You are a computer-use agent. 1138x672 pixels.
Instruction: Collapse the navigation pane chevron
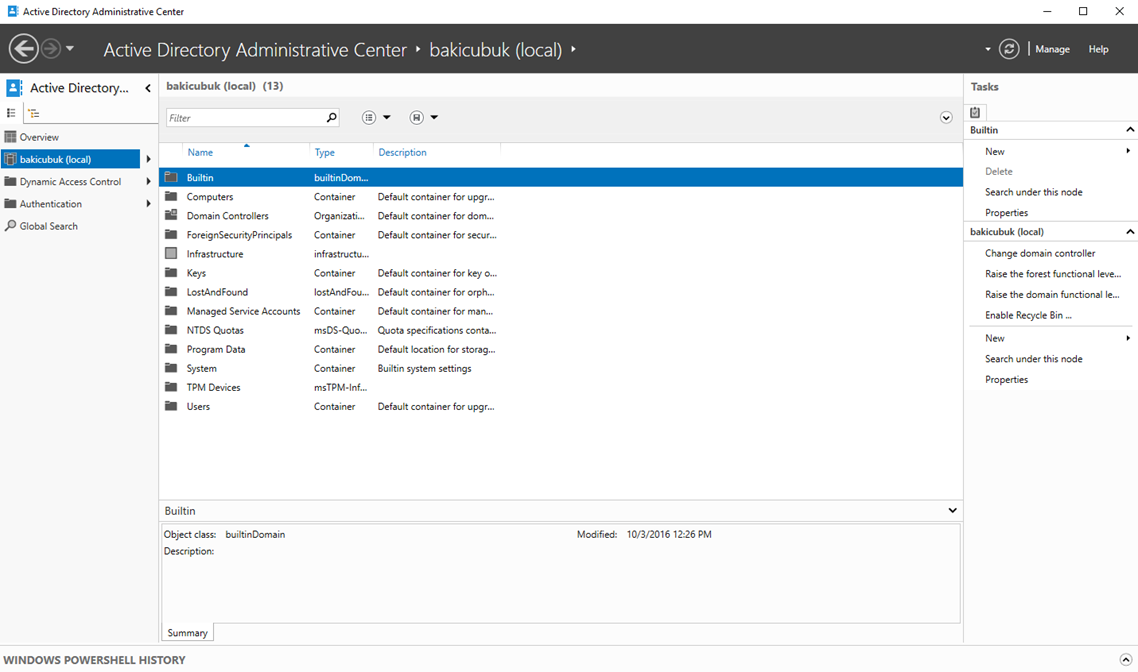[148, 88]
